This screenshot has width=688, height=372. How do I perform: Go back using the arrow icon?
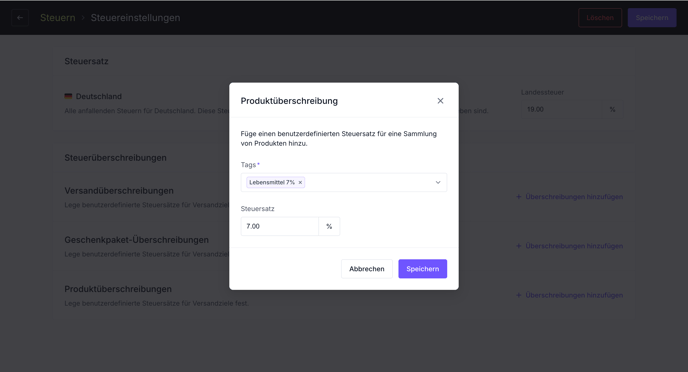[x=20, y=18]
